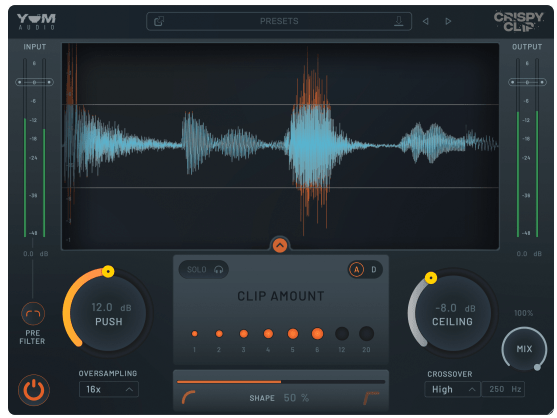Click the output 0.0 dB value
The height and width of the screenshot is (418, 557).
[529, 254]
